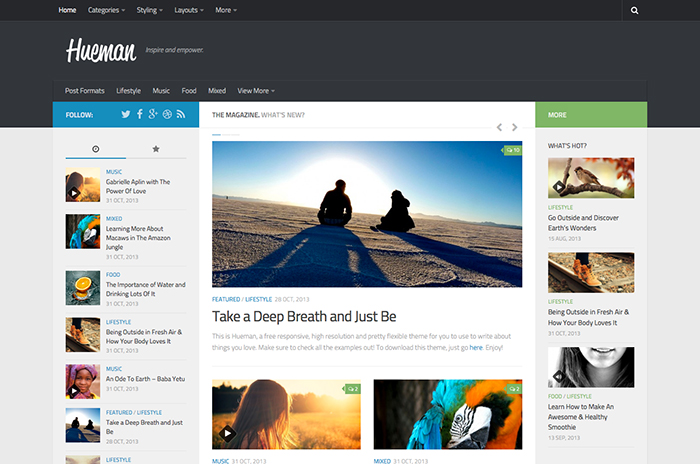Screen dimensions: 700x464
Task: Open FOOD category above Water post
Action: pos(113,274)
